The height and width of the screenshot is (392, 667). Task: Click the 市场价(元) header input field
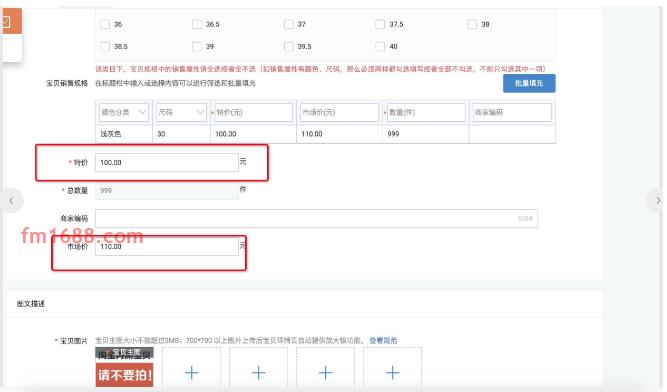339,112
